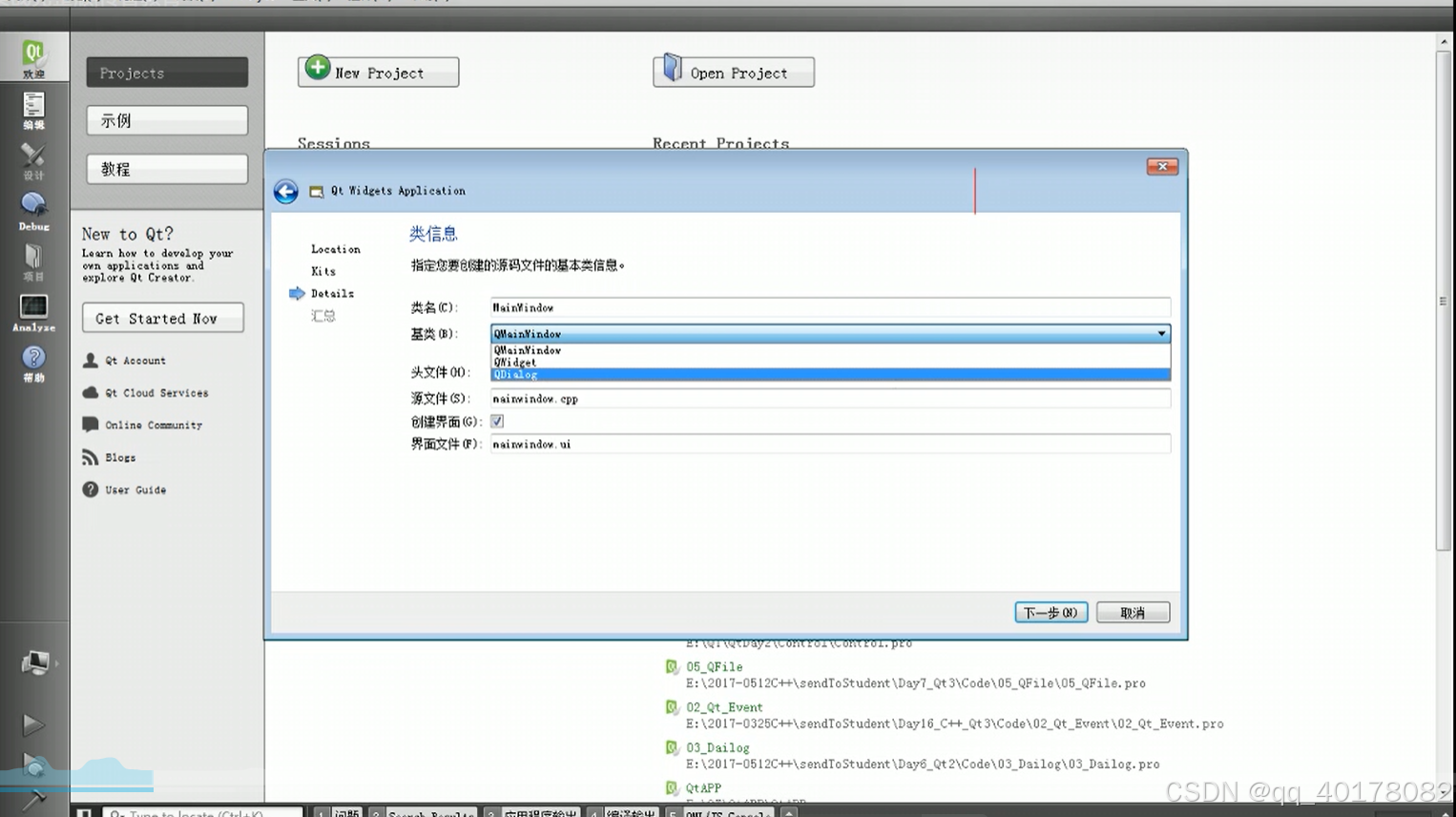This screenshot has height=817, width=1456.
Task: Click the folder icon on Open Project
Action: coord(673,68)
